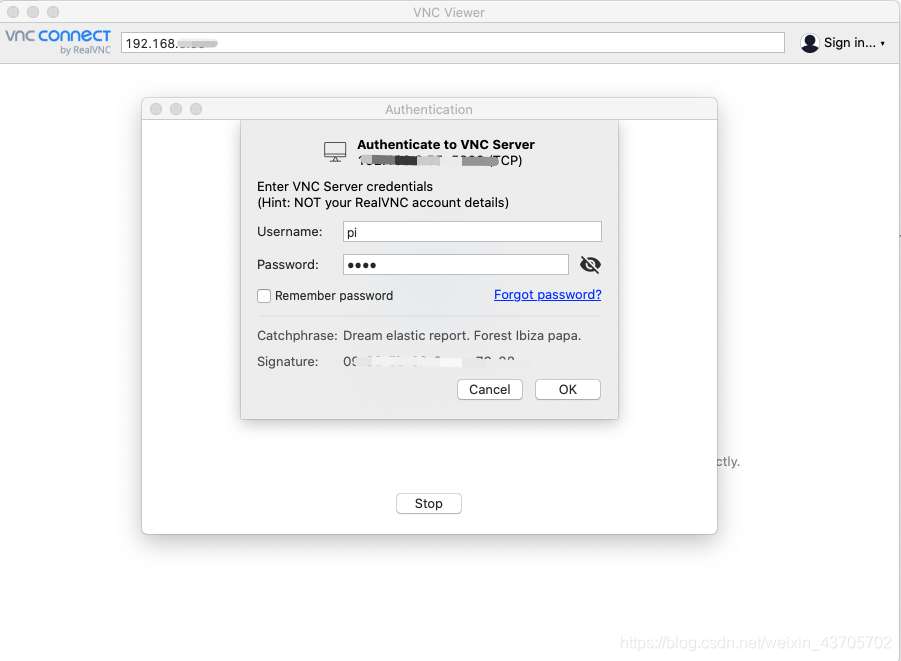The height and width of the screenshot is (661, 901).
Task: Click the VNC Connect logo
Action: click(x=58, y=41)
